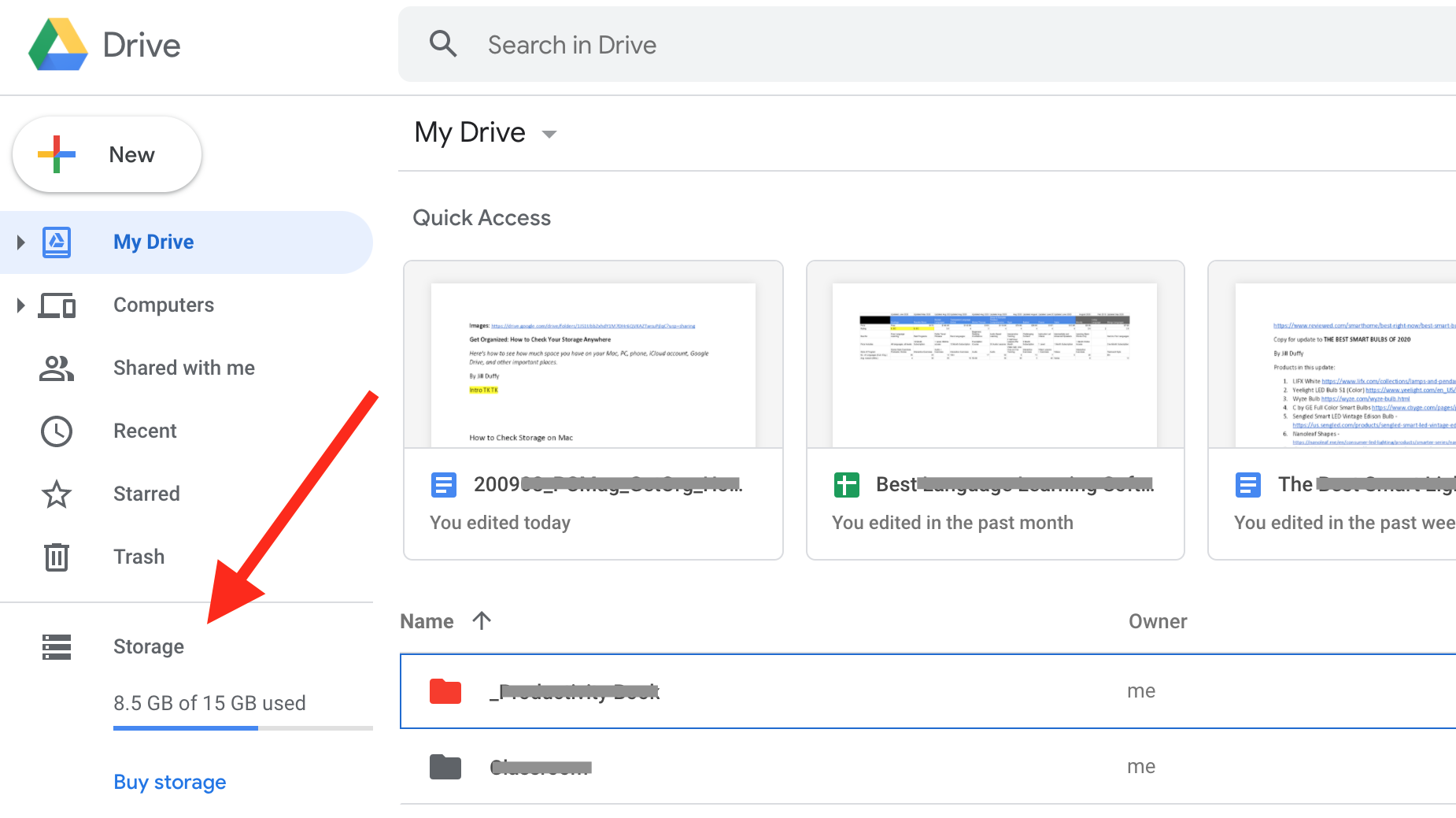Click the gray folder icon

pos(445,767)
